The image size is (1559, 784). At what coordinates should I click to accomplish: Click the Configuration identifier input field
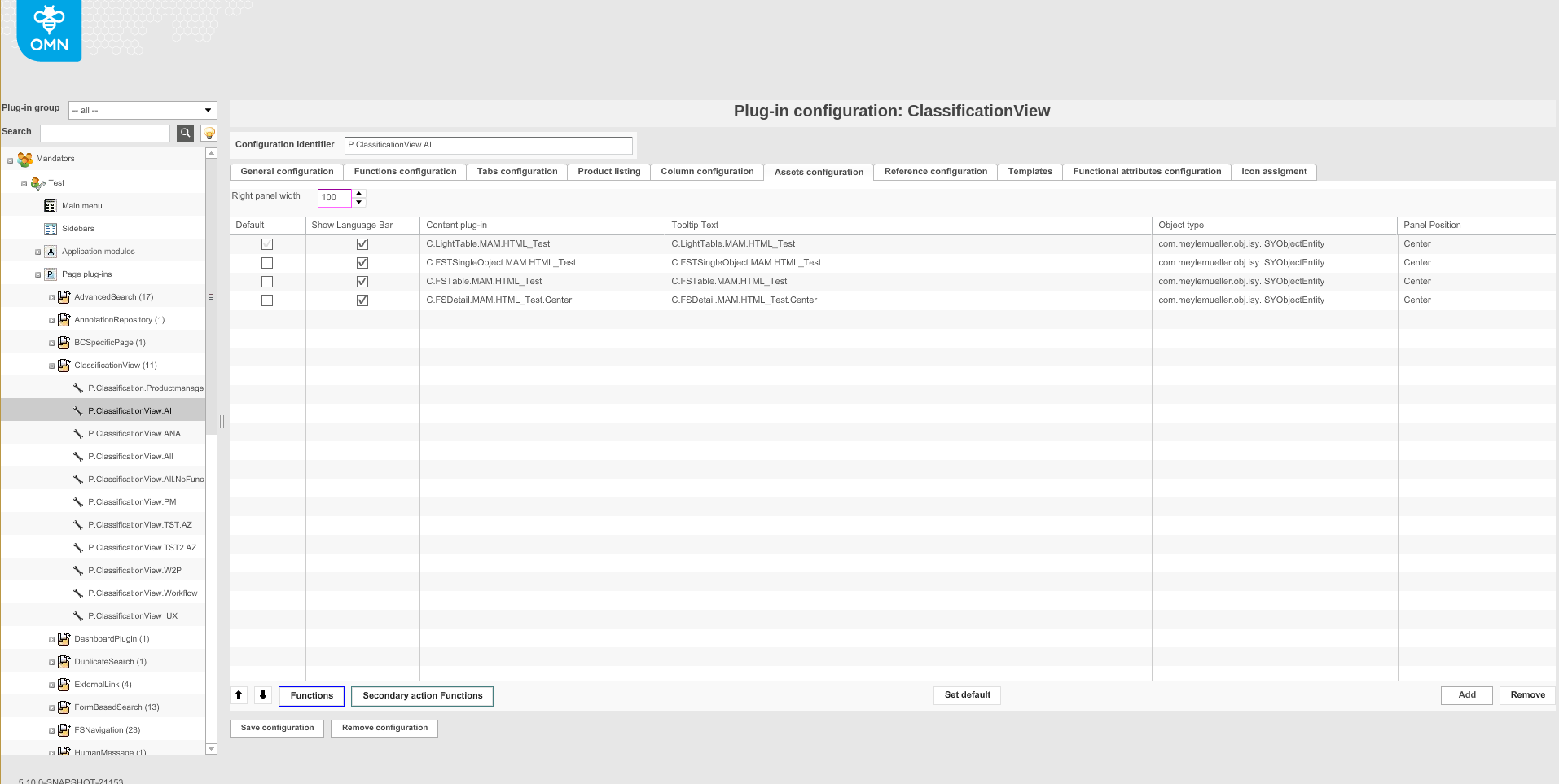487,144
